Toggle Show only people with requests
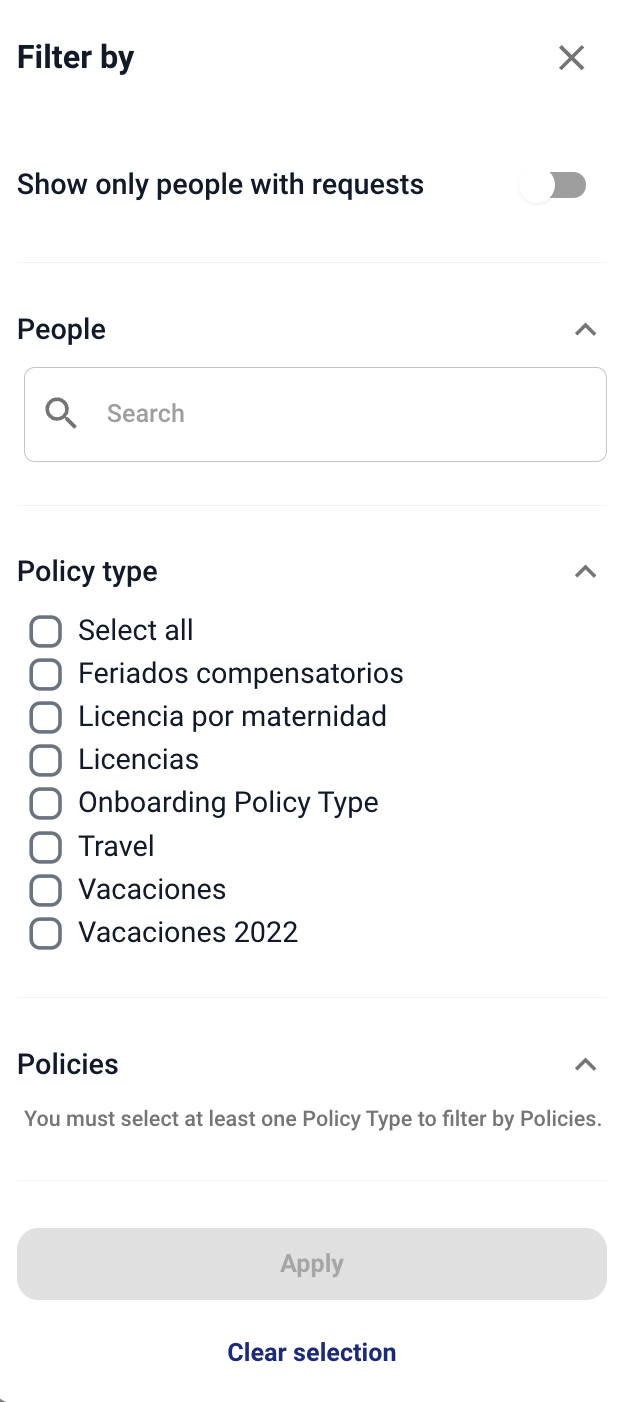624x1402 pixels. click(555, 185)
